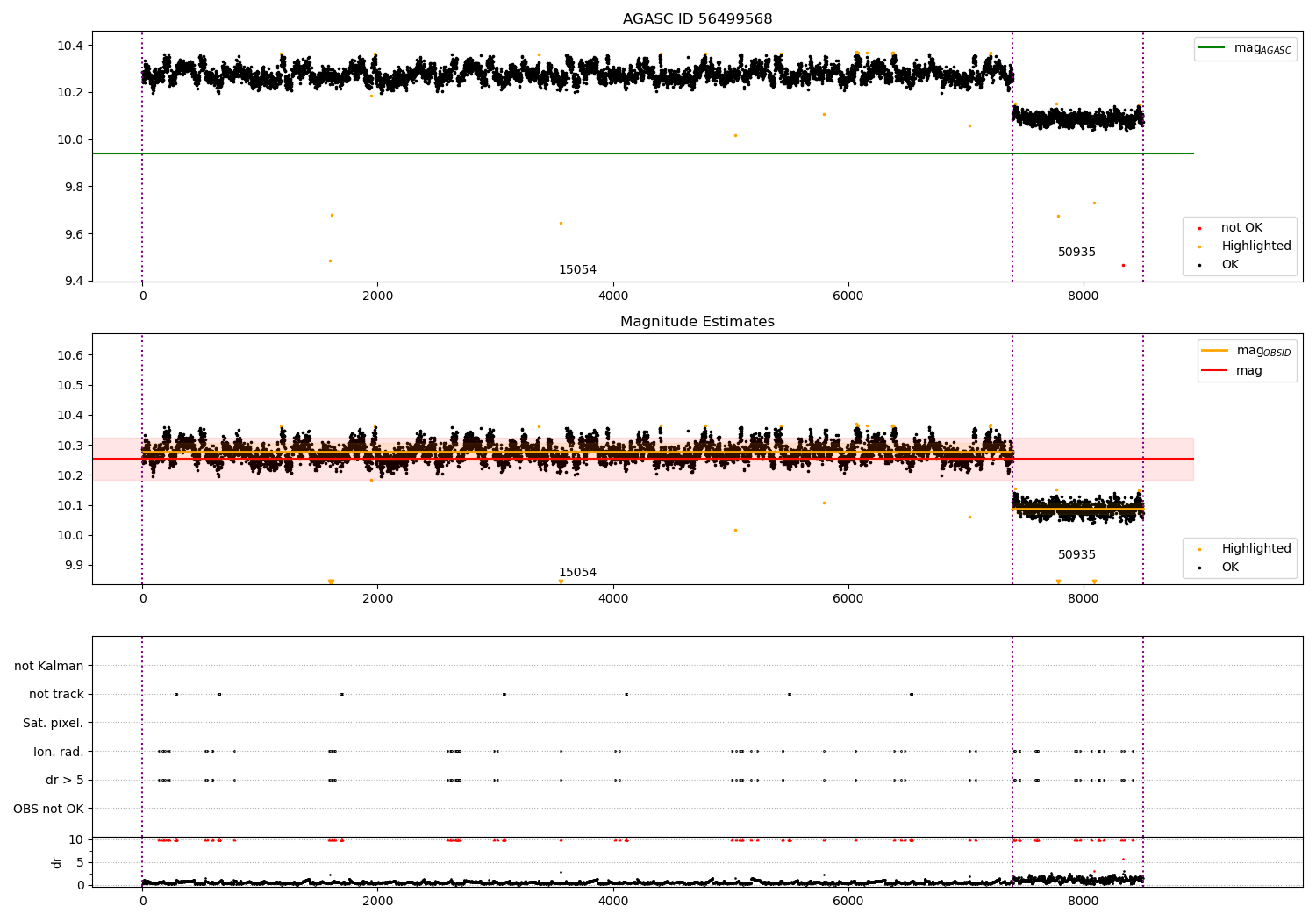Screen dimensions: 1316x921
Task: Click the orange triangle below the 15054 label
Action: (x=561, y=582)
